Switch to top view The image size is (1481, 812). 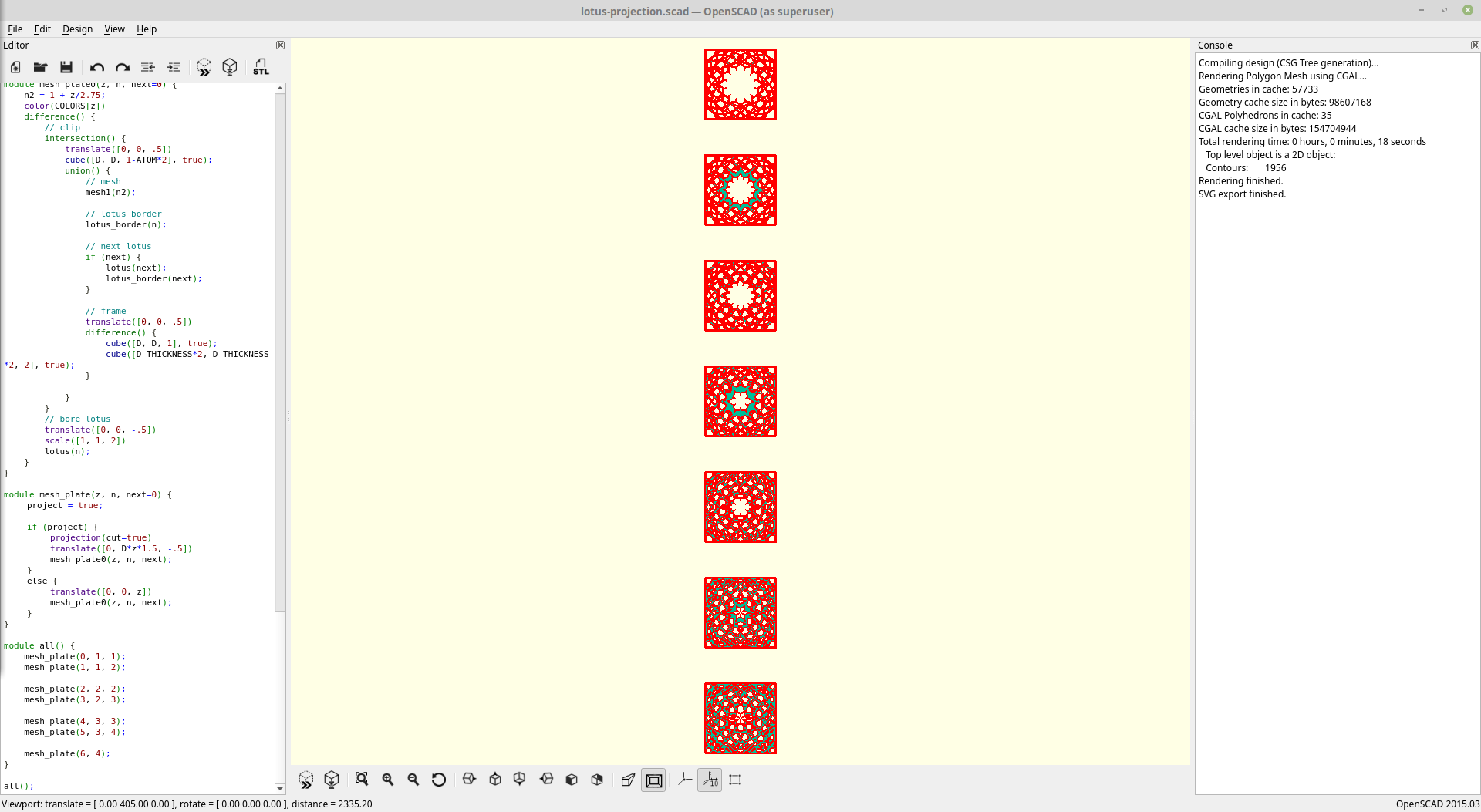pyautogui.click(x=495, y=780)
